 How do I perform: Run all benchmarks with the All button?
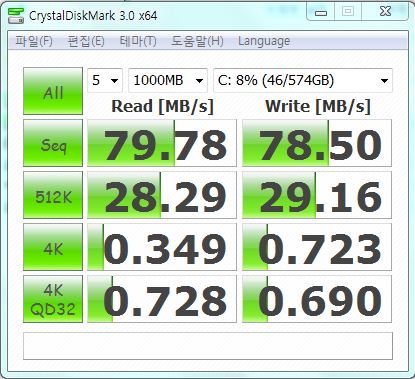[53, 91]
